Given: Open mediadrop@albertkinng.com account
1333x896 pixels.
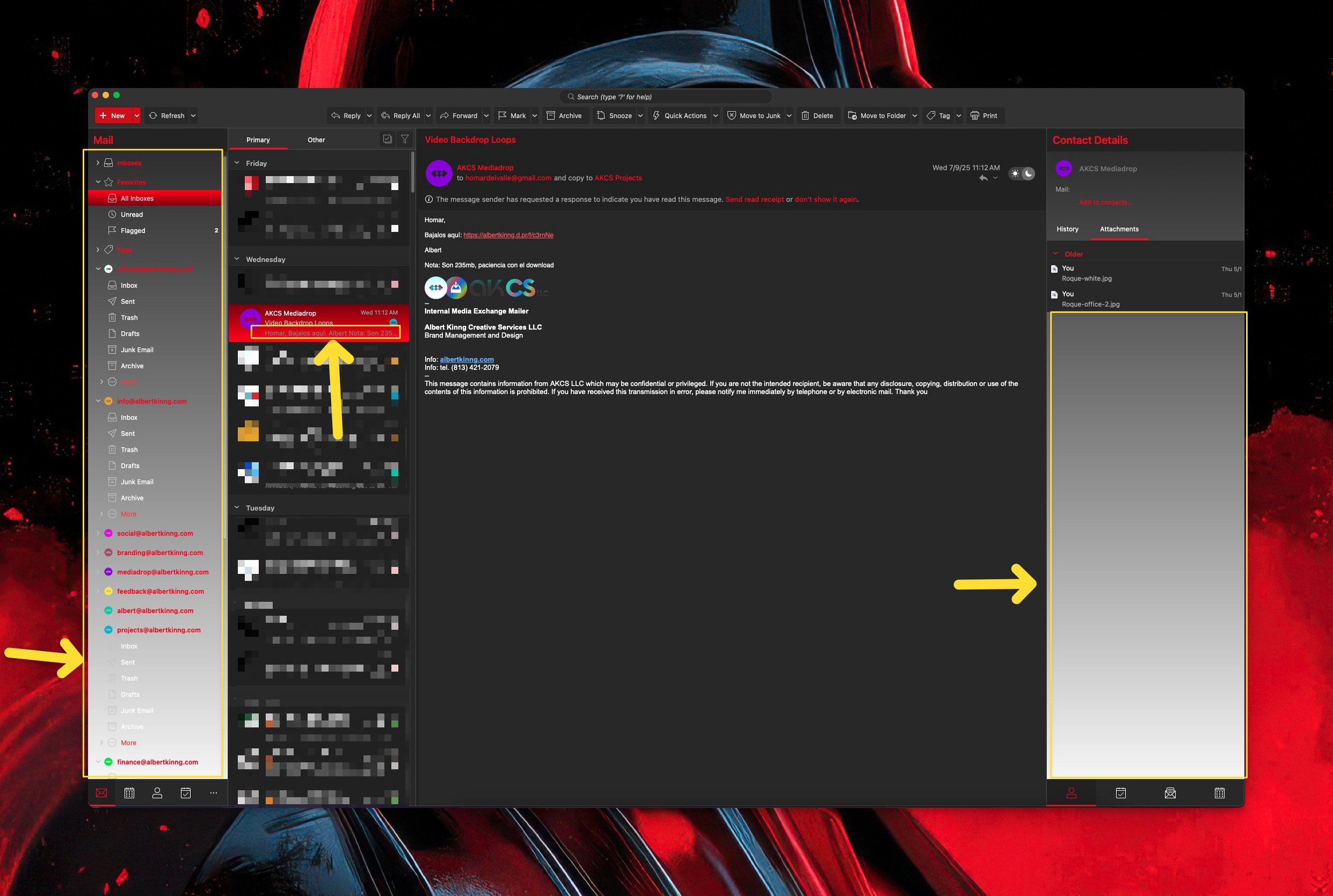Looking at the screenshot, I should click(163, 572).
